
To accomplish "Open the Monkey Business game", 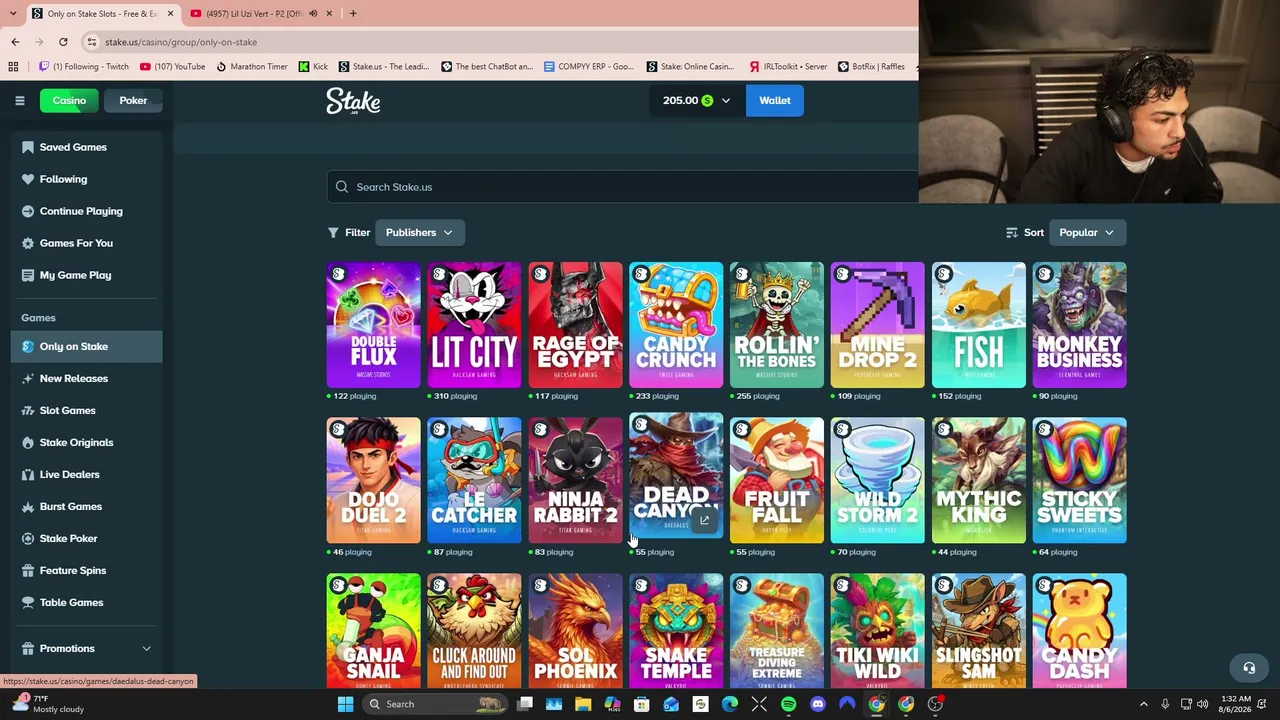I will click(1079, 325).
